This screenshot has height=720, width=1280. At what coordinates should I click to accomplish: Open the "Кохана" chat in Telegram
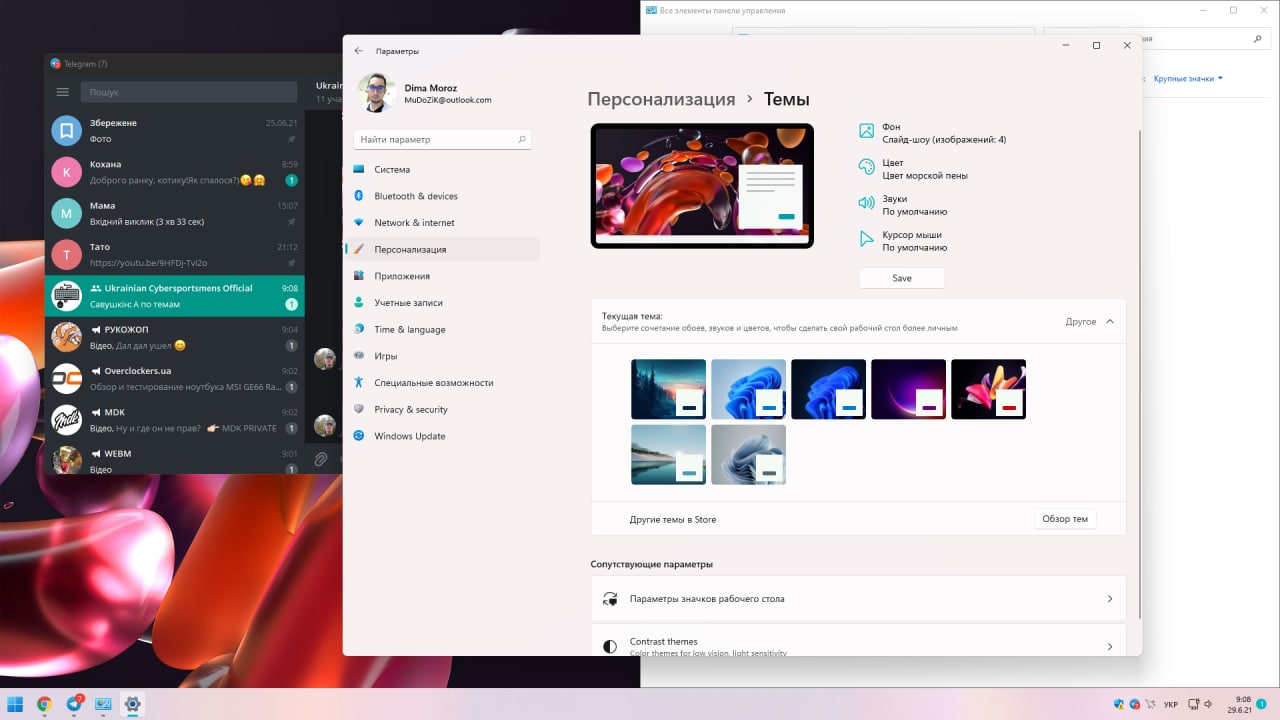[174, 172]
